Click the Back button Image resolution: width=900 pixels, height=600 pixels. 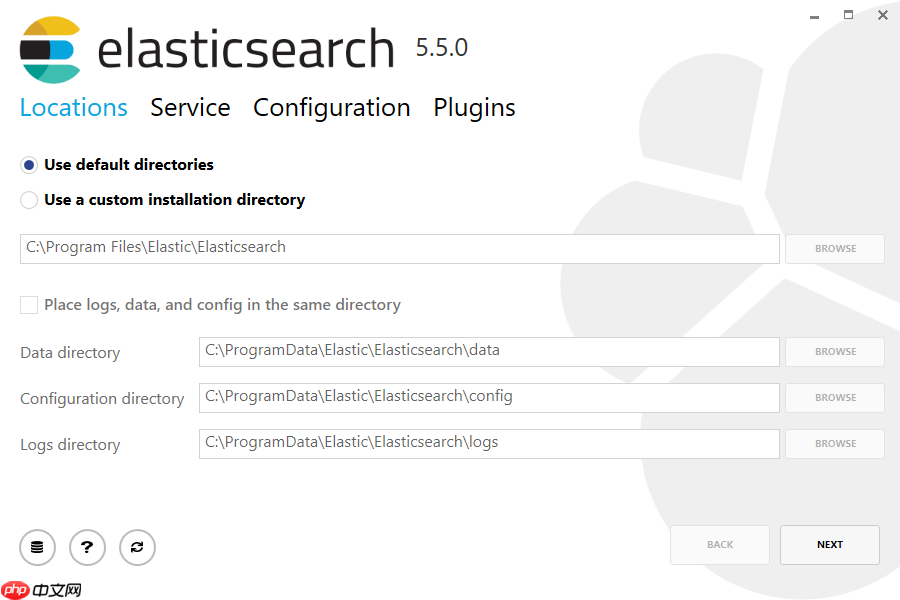[719, 545]
